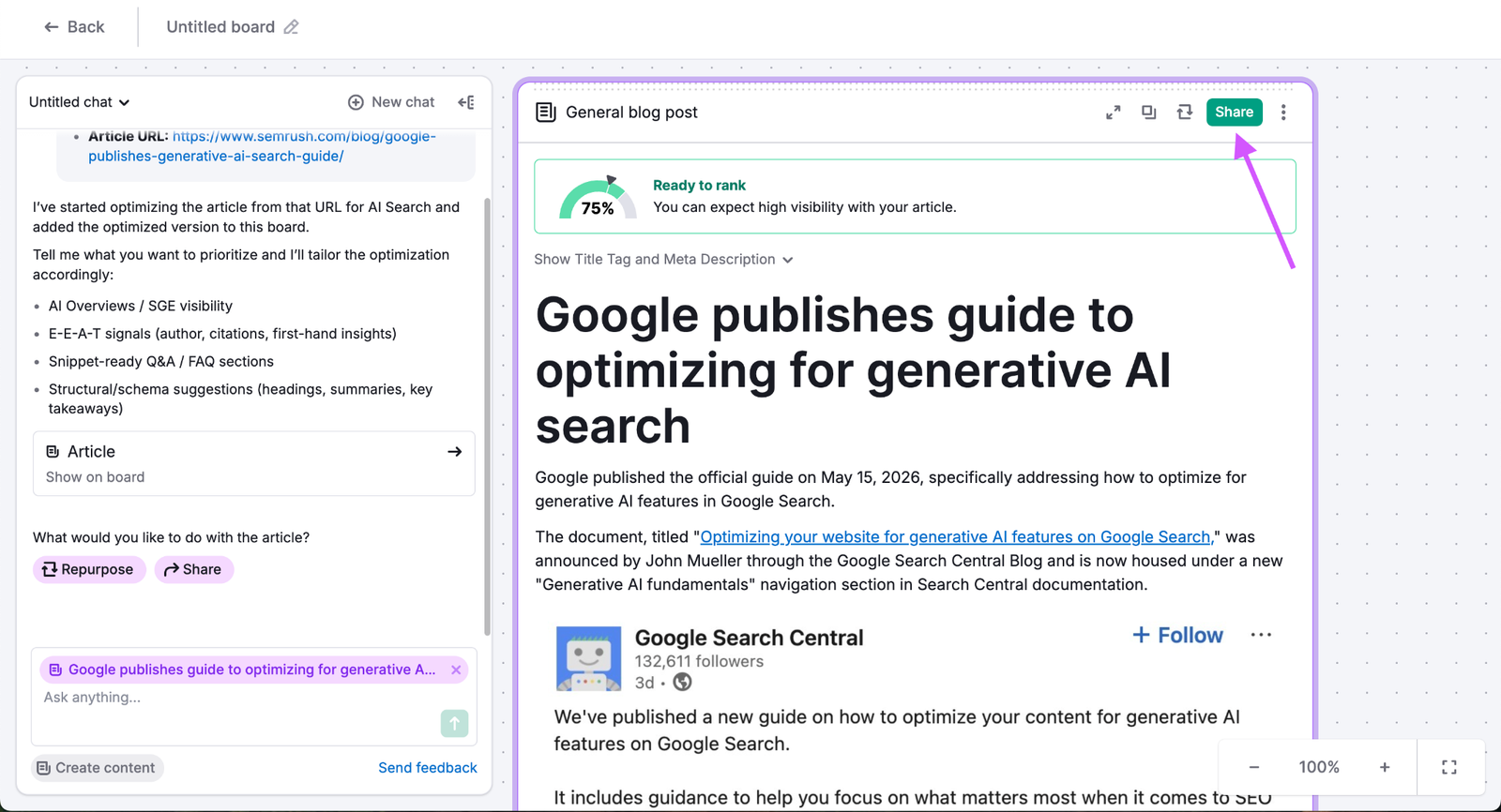Send the chat message arrow button
Screen dimensions: 1501x812
(x=454, y=723)
